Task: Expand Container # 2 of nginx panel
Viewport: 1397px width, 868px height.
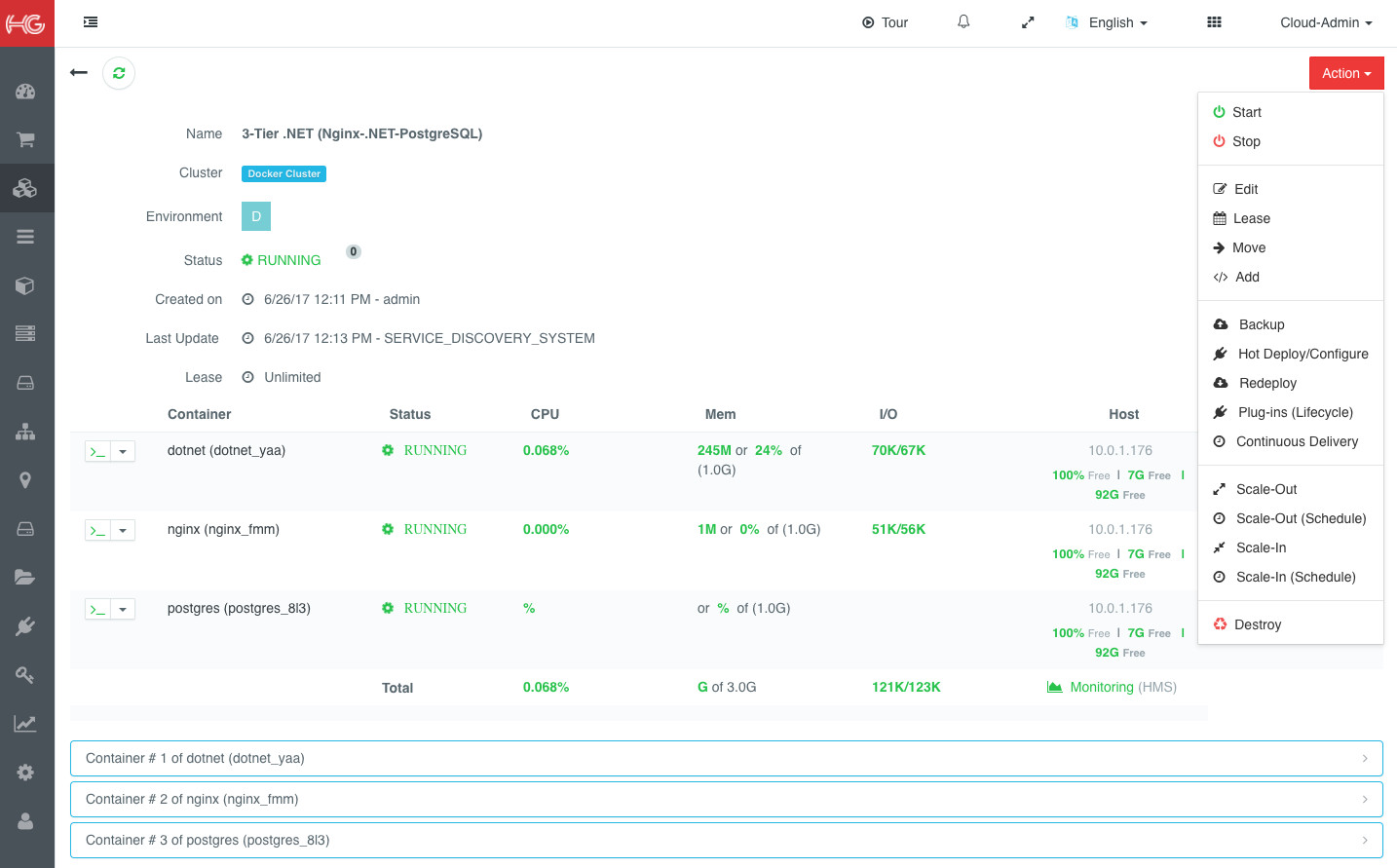Action: coord(727,799)
